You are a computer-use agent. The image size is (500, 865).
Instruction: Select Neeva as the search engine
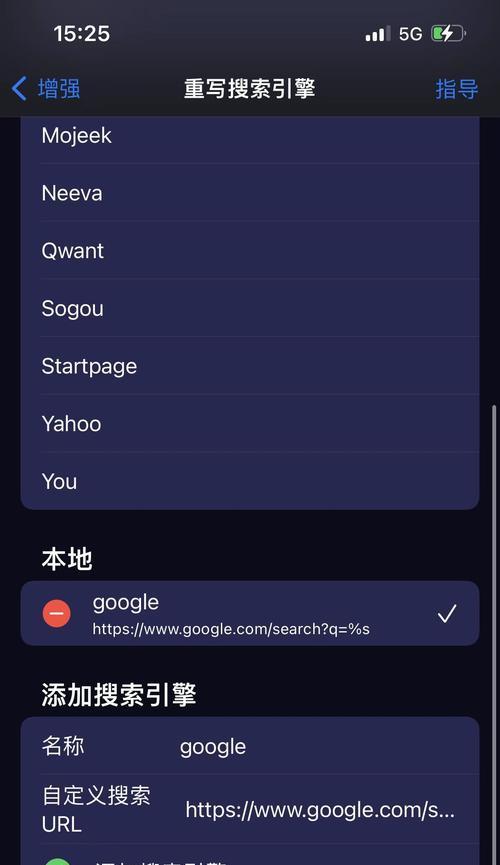pyautogui.click(x=250, y=193)
